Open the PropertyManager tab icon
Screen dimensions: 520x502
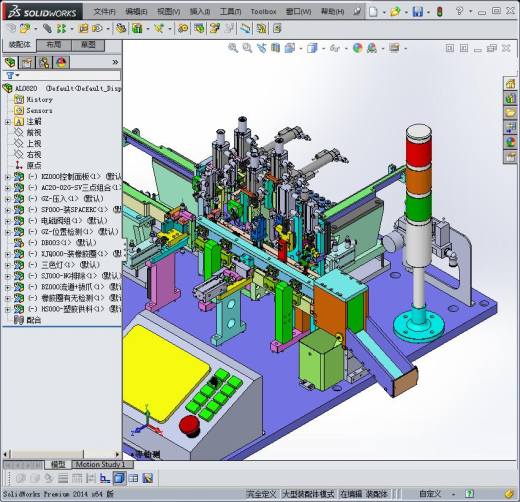(x=27, y=62)
